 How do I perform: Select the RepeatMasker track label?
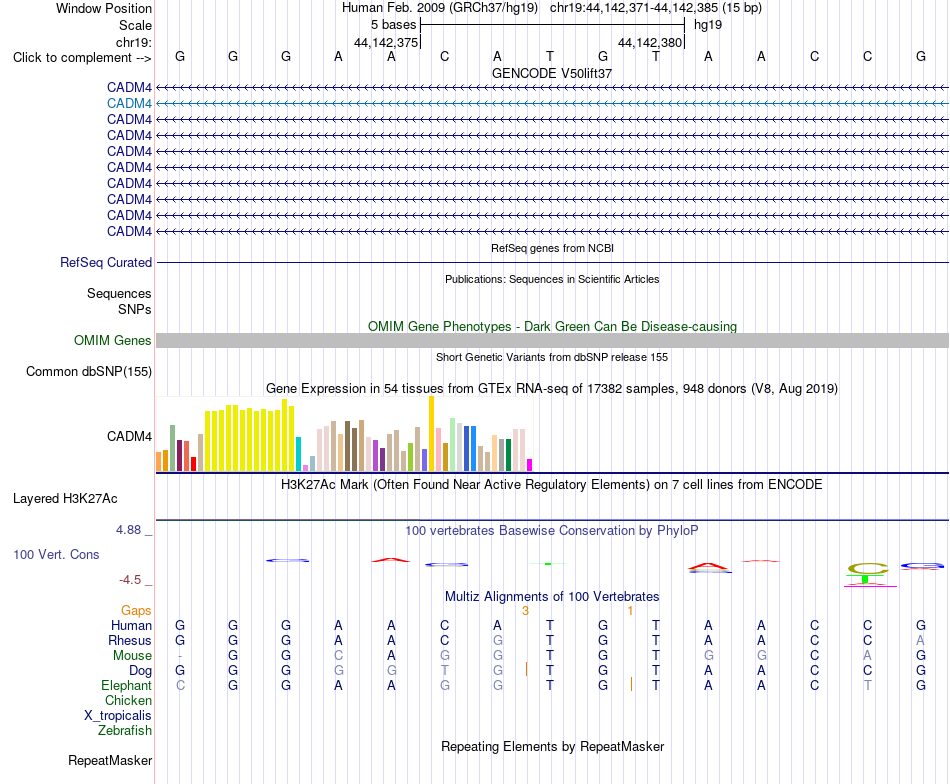110,760
